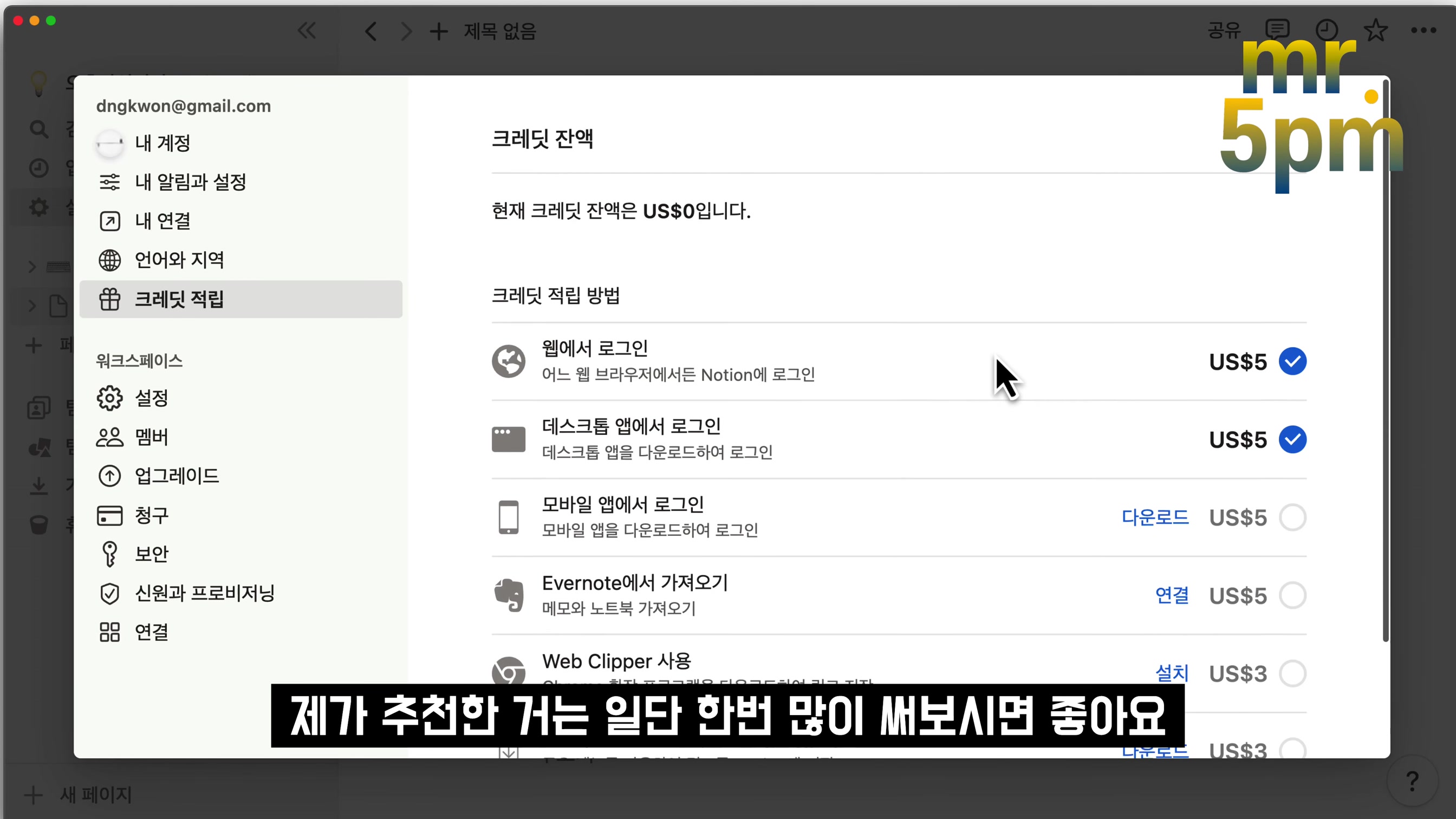Click 다운로드 link for mobile app
Image resolution: width=1456 pixels, height=819 pixels.
[1155, 517]
